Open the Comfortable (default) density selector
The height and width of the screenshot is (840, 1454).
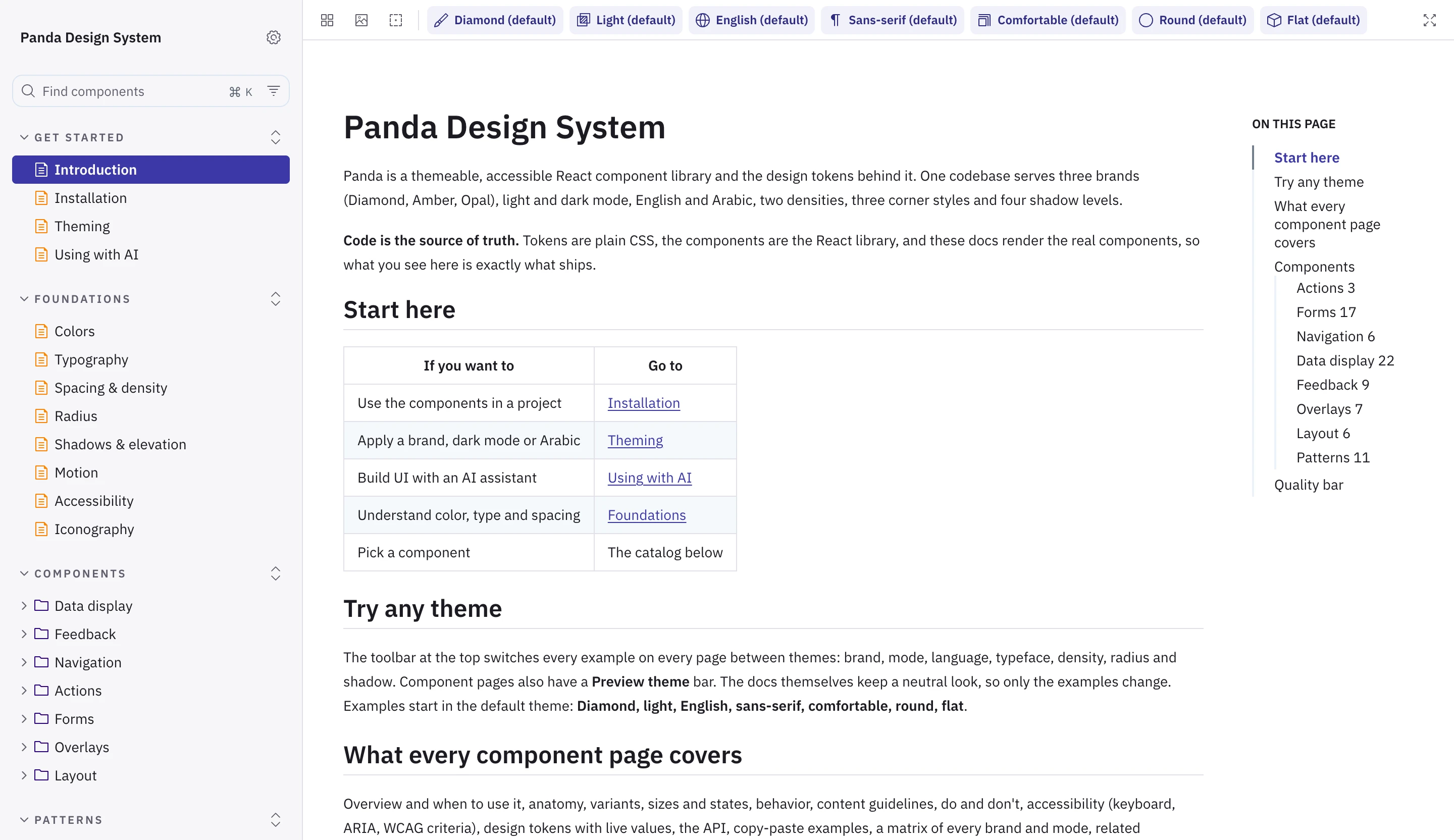click(x=1048, y=20)
